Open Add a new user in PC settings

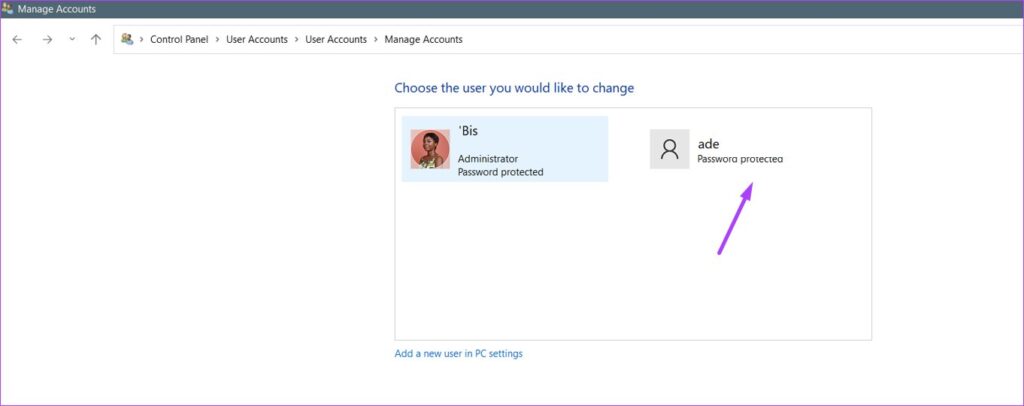tap(458, 354)
